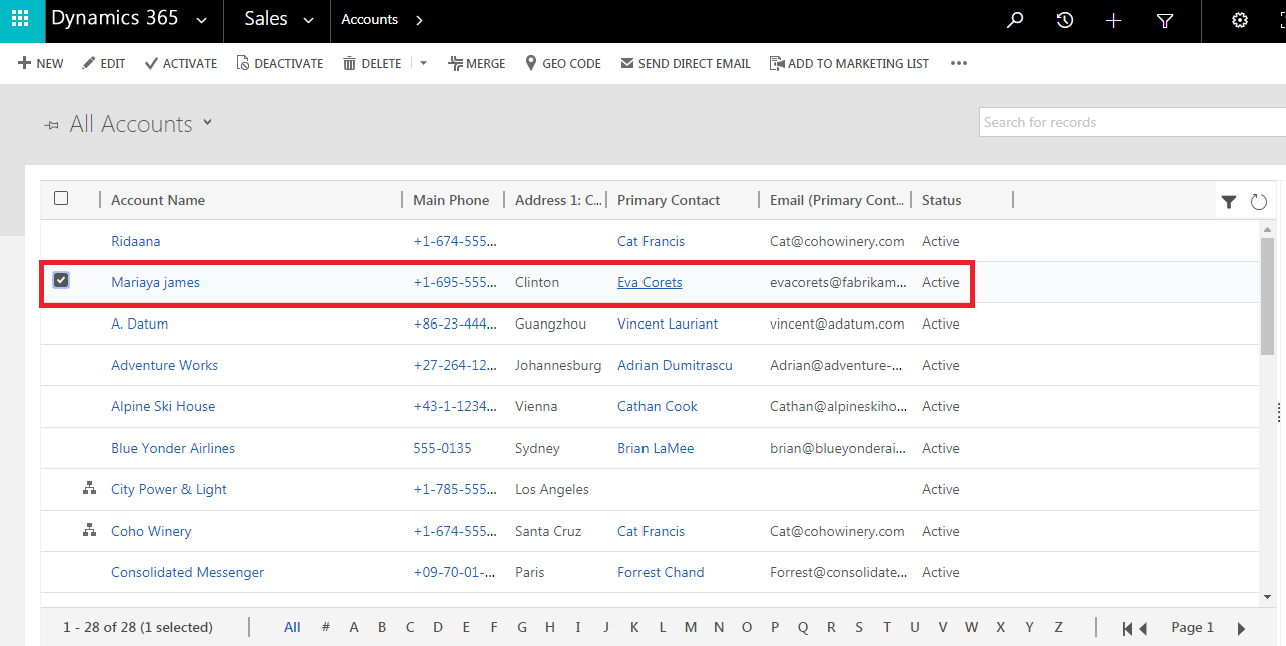1286x646 pixels.
Task: Select the Johannesburg city cell
Action: tap(558, 365)
